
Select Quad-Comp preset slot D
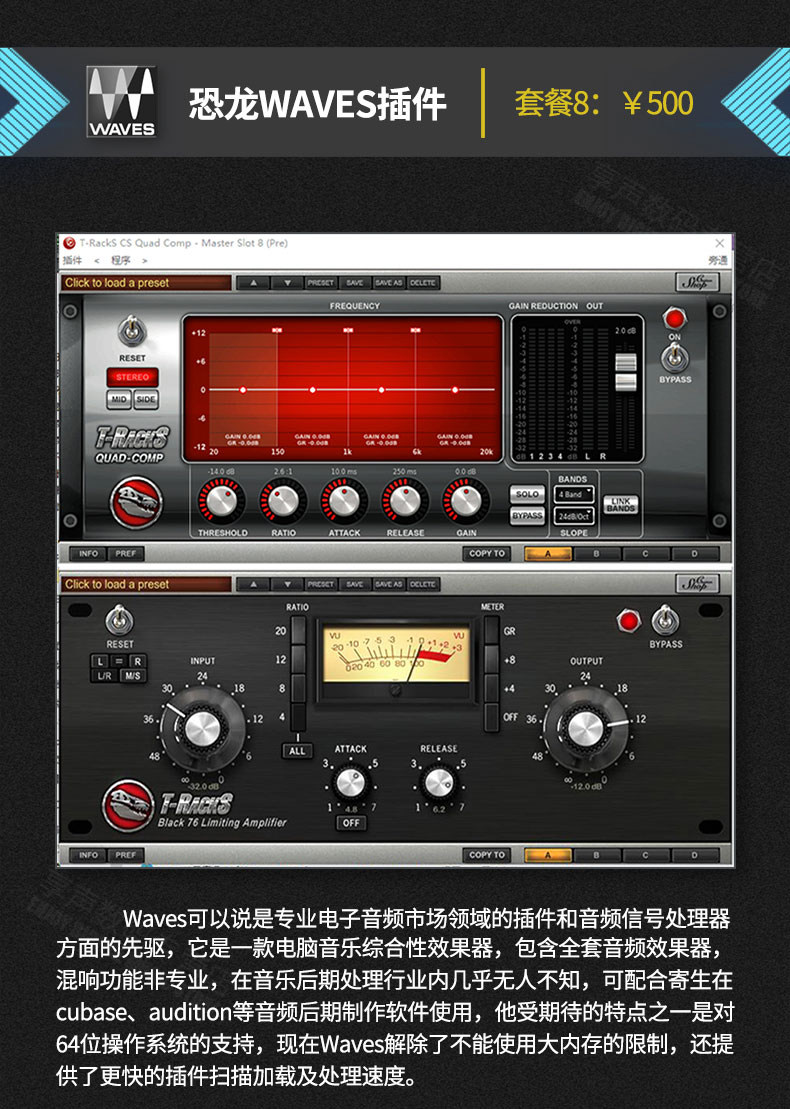pyautogui.click(x=694, y=554)
